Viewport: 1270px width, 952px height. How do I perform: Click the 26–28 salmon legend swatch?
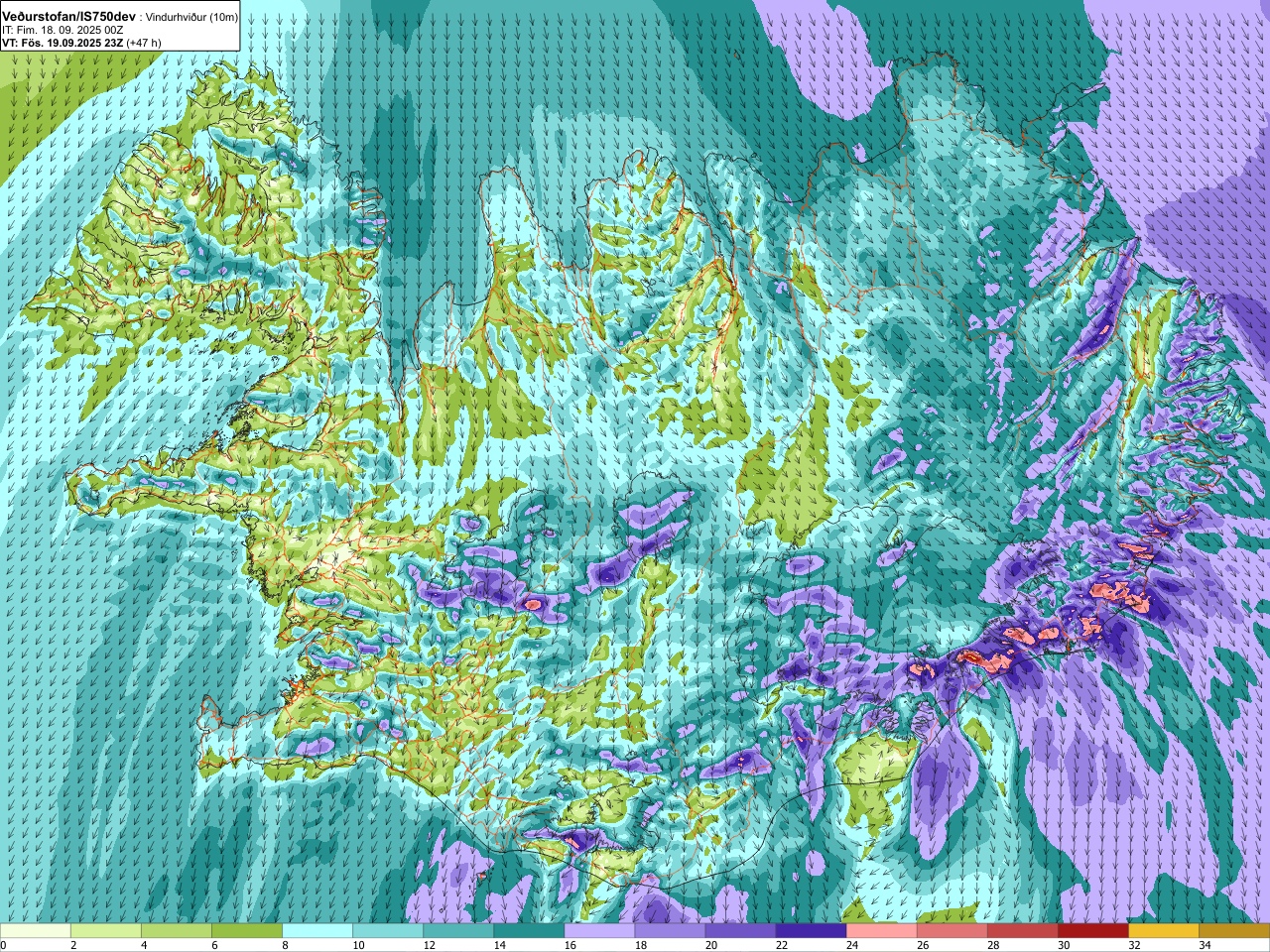click(x=952, y=930)
